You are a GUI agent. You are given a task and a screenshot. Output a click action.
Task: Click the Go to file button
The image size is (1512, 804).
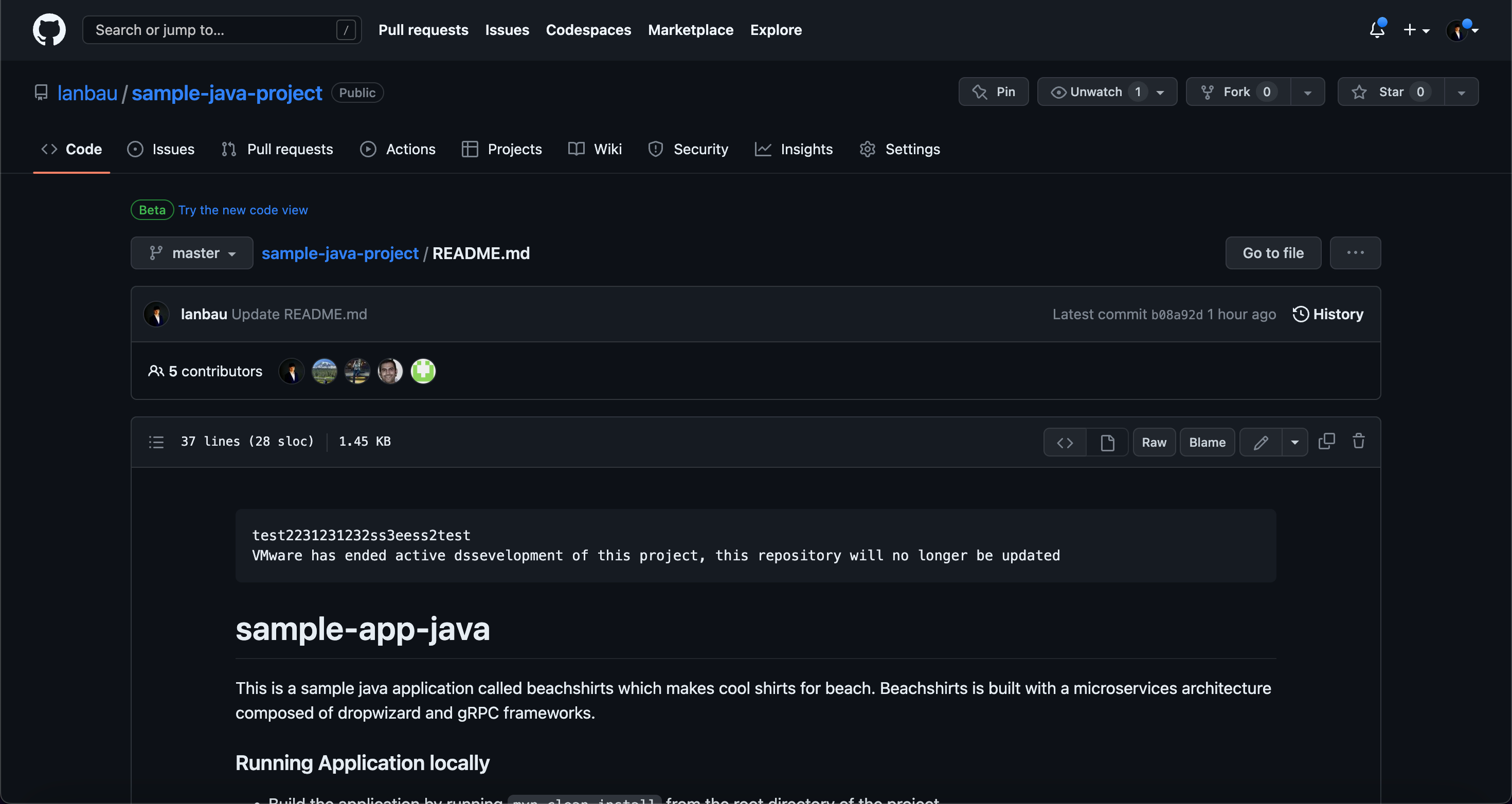(x=1273, y=253)
